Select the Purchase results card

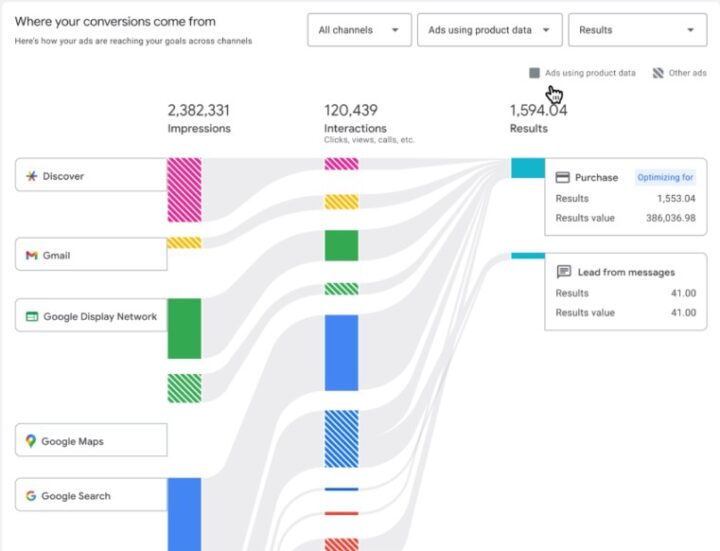pyautogui.click(x=625, y=197)
